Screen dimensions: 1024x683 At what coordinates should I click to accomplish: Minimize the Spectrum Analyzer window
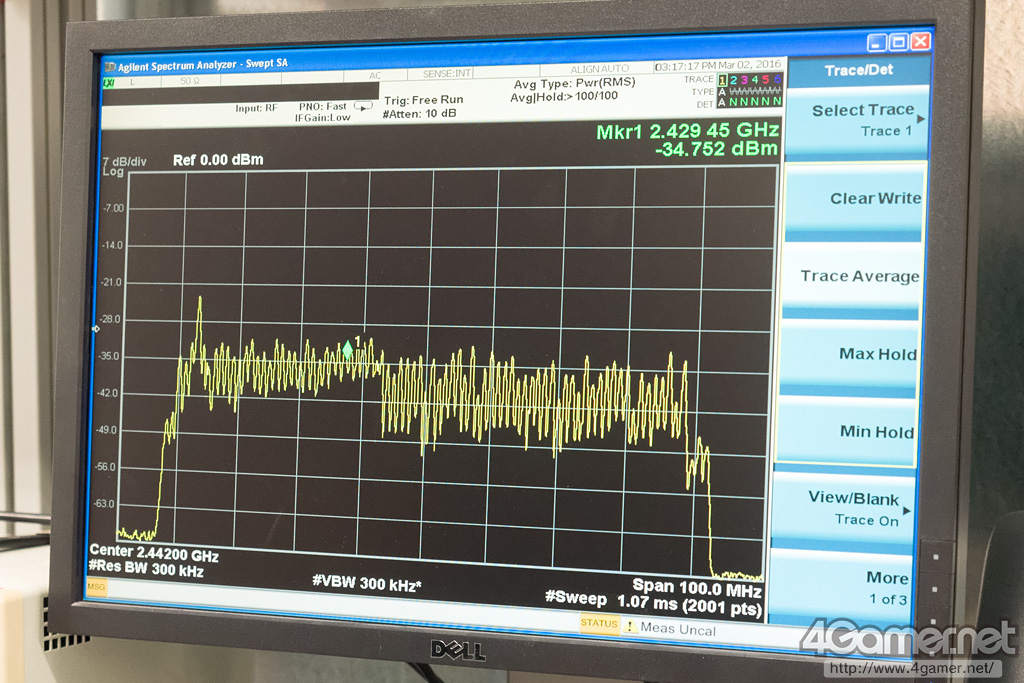click(877, 43)
